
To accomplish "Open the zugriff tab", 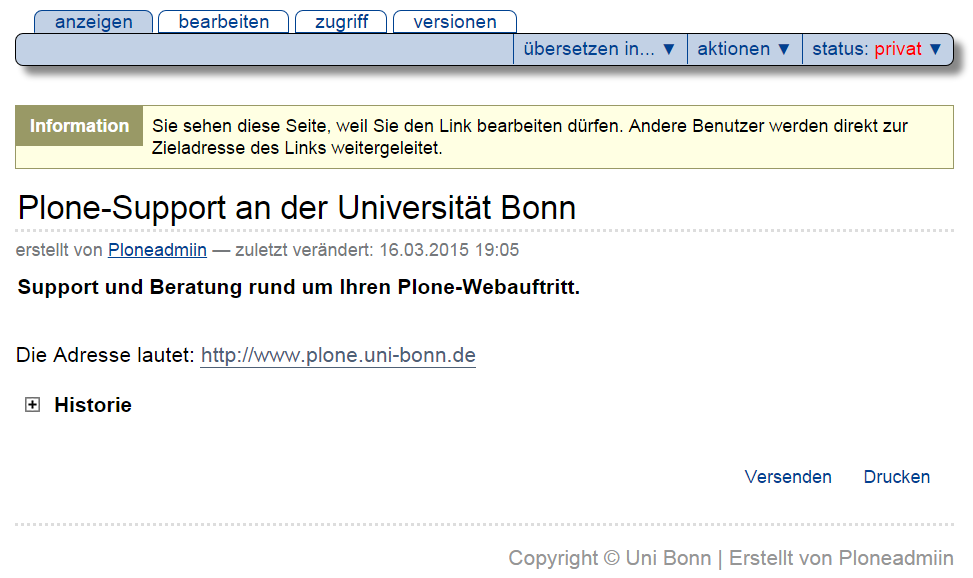I will click(x=341, y=22).
